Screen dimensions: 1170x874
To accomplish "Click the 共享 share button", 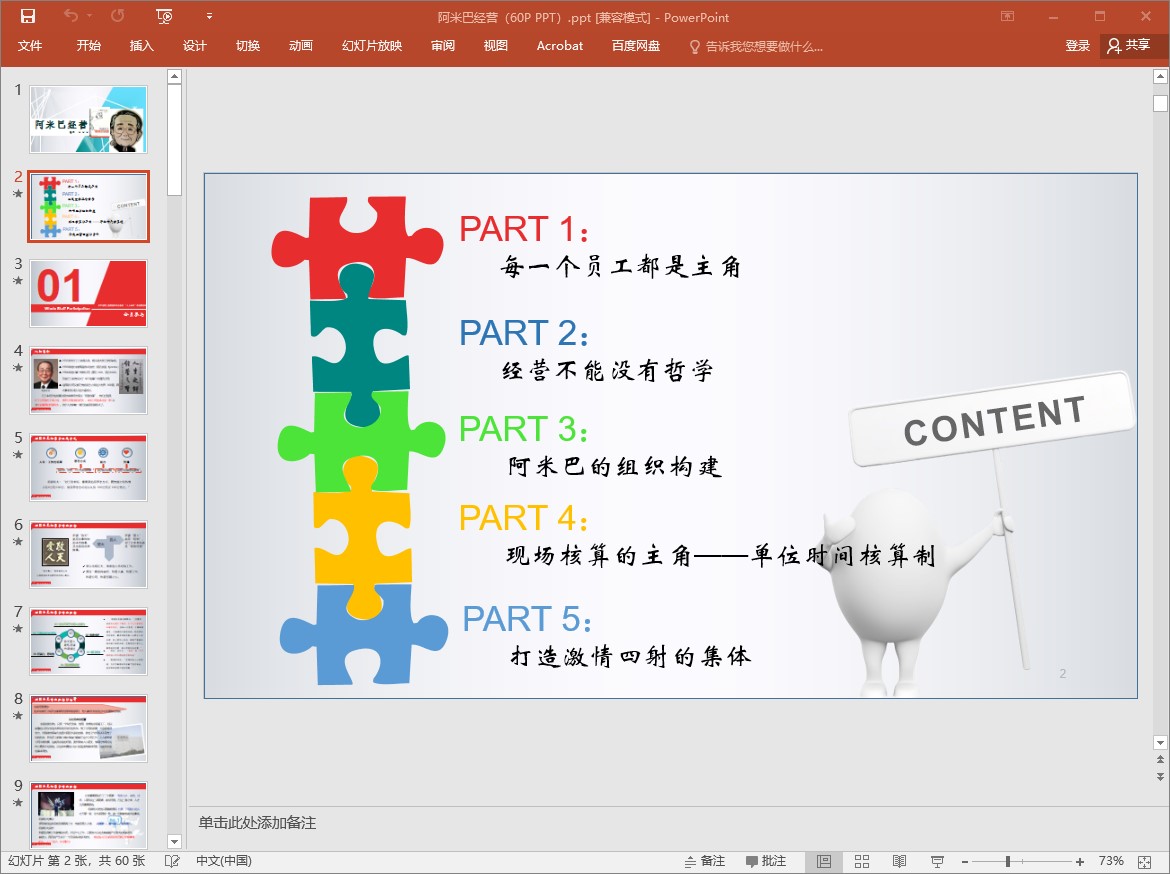I will pyautogui.click(x=1128, y=46).
